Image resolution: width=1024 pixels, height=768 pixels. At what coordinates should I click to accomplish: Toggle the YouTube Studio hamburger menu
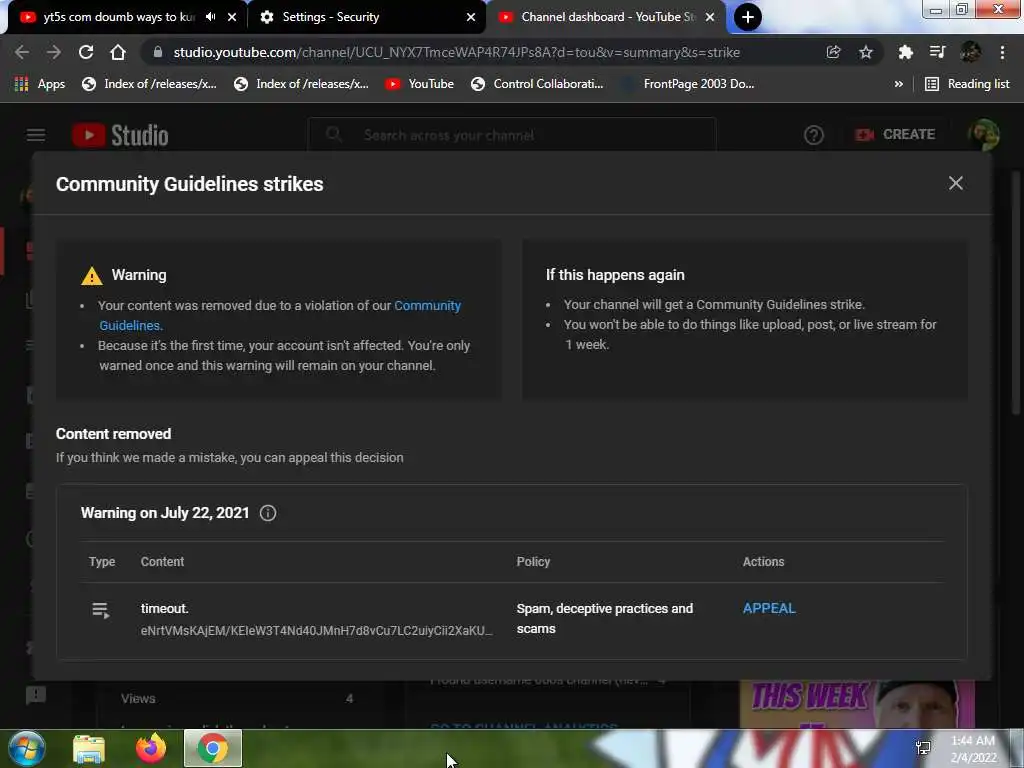click(x=36, y=135)
